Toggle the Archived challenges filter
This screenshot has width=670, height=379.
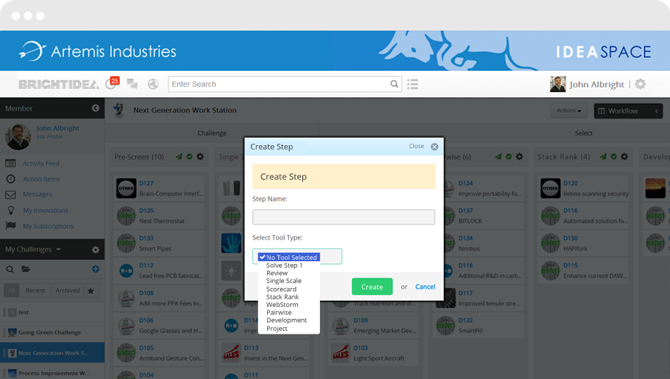pos(68,291)
